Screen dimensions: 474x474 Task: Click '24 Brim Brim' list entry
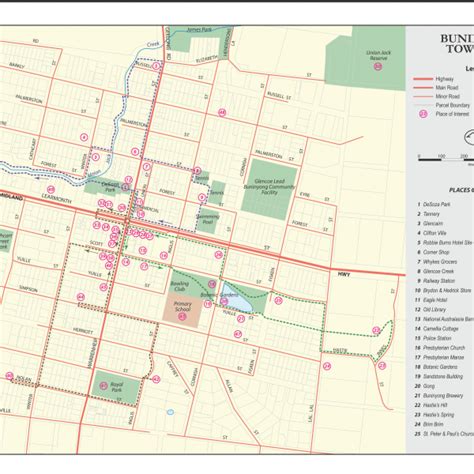[x=429, y=424]
